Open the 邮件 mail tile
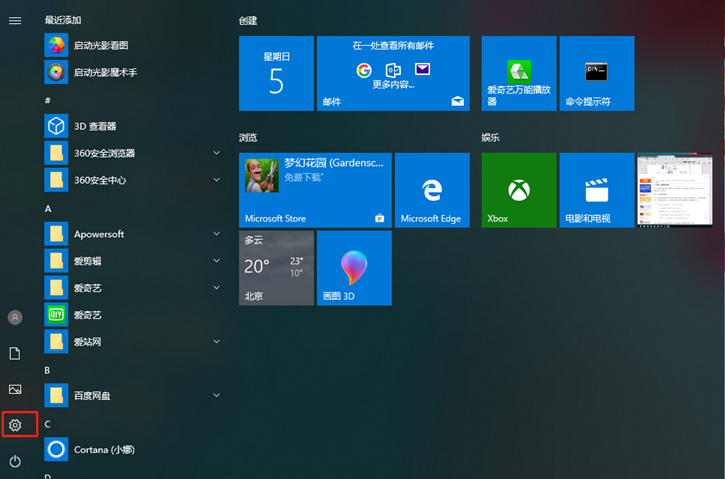Viewport: 725px width, 479px height. coord(393,73)
